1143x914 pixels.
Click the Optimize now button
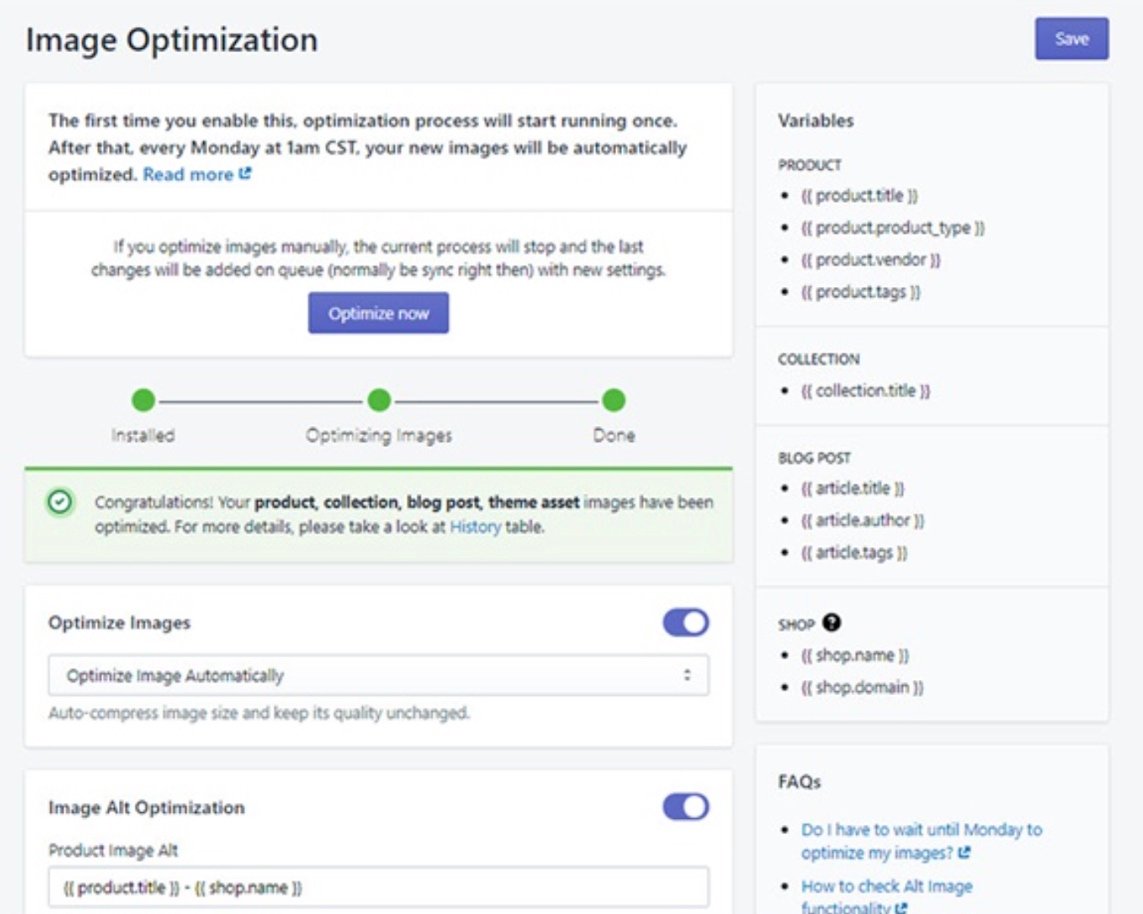coord(378,313)
